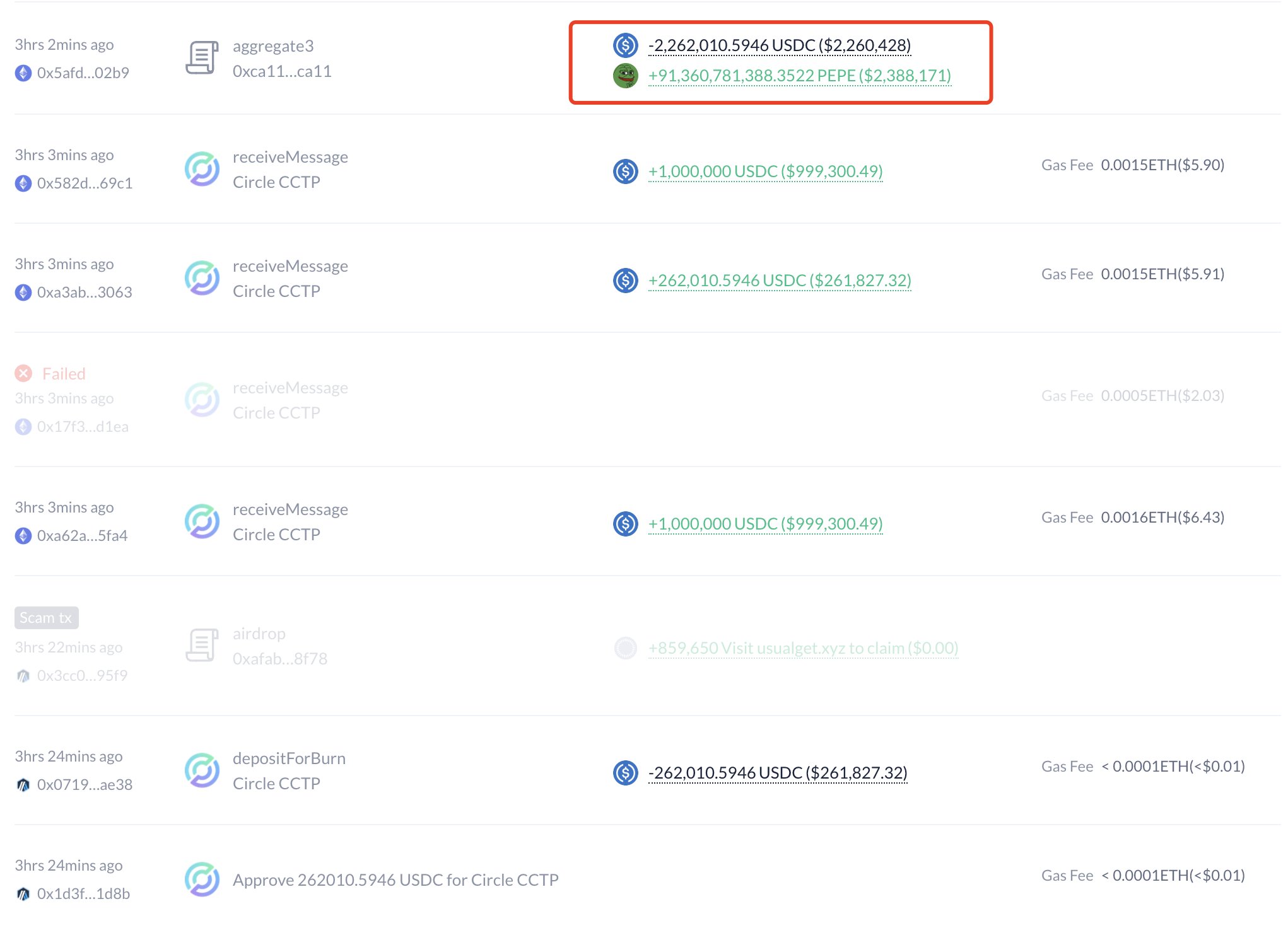Screen dimensions: 1288x928
Task: Open transaction hash 0x5afd...02b9
Action: coord(83,73)
